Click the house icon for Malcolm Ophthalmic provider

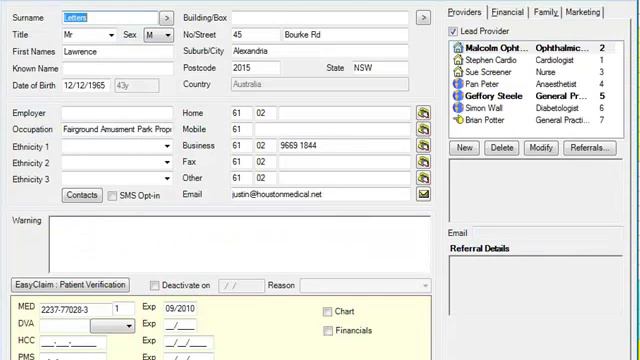[x=458, y=48]
